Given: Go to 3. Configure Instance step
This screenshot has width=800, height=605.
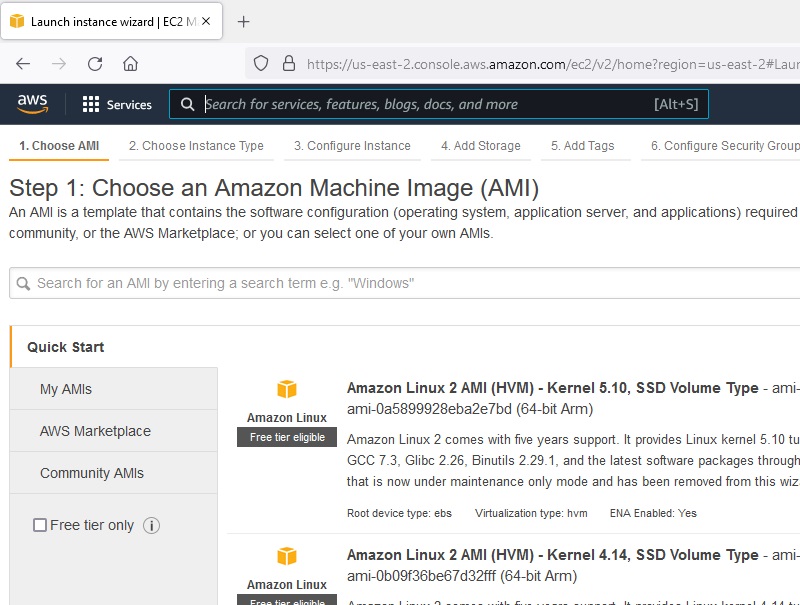Looking at the screenshot, I should pyautogui.click(x=352, y=146).
